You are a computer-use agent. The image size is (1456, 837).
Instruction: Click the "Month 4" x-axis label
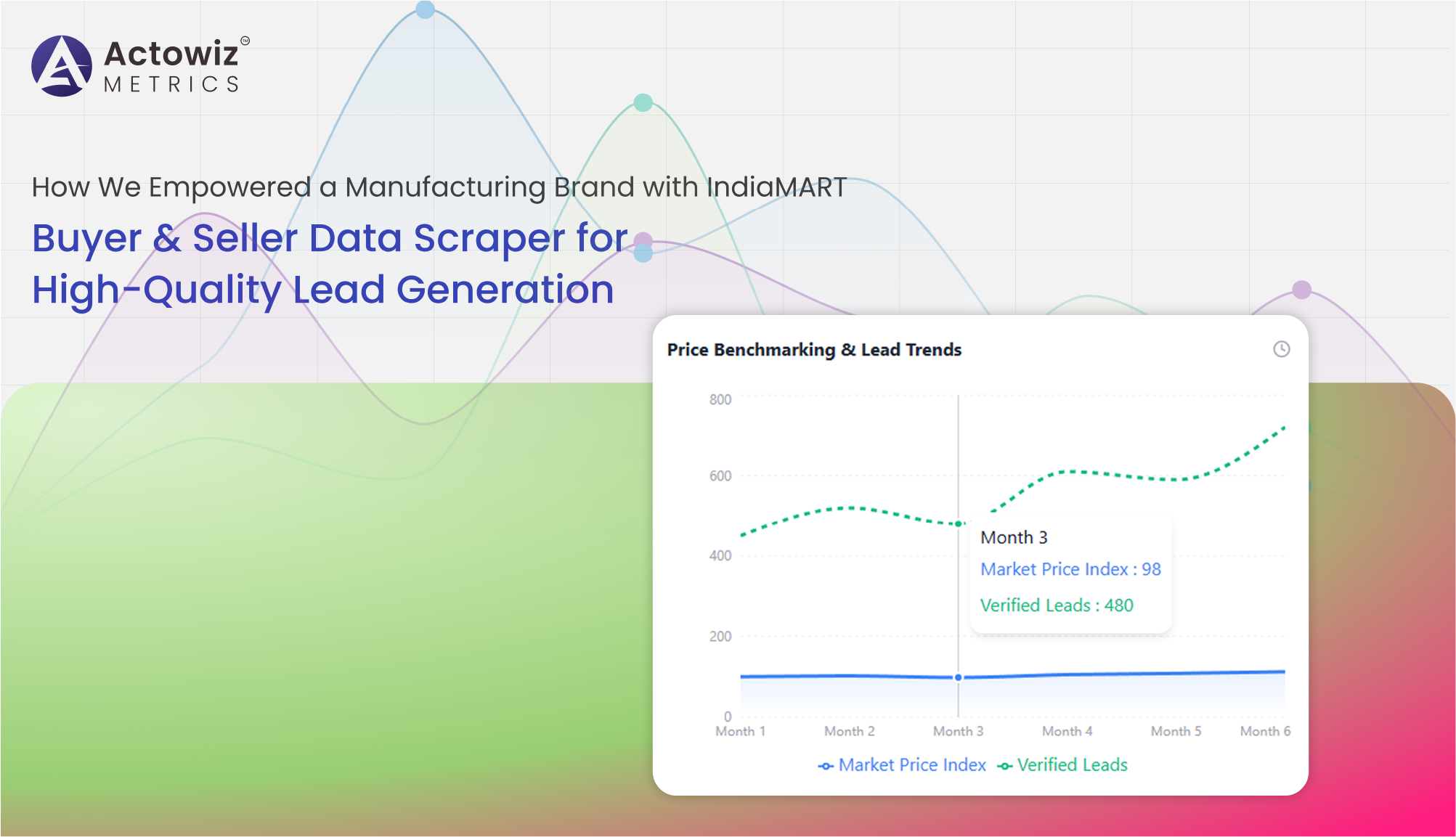pos(1067,731)
